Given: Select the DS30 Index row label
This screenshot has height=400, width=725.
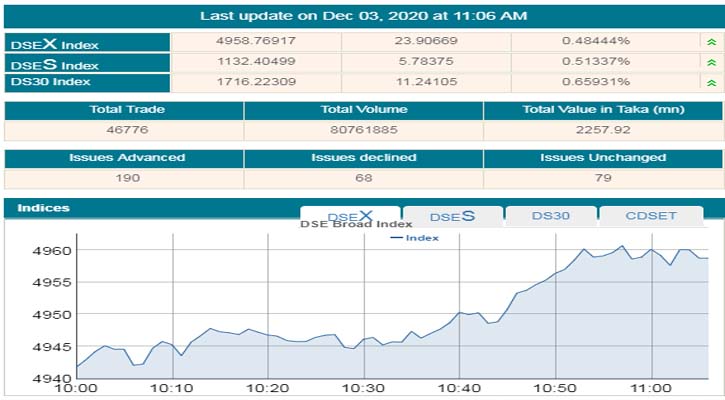Looking at the screenshot, I should (55, 83).
